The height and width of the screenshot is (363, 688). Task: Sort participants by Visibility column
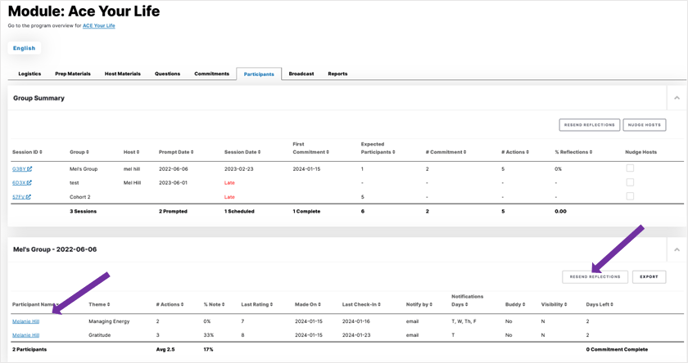[566, 305]
